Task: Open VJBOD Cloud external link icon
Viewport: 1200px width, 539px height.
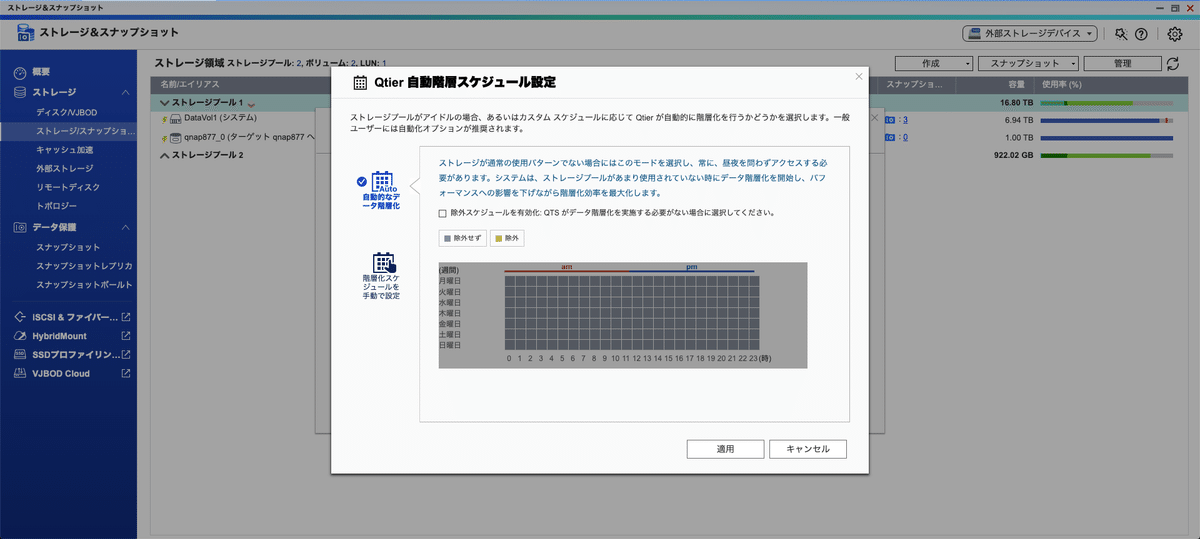Action: click(126, 374)
